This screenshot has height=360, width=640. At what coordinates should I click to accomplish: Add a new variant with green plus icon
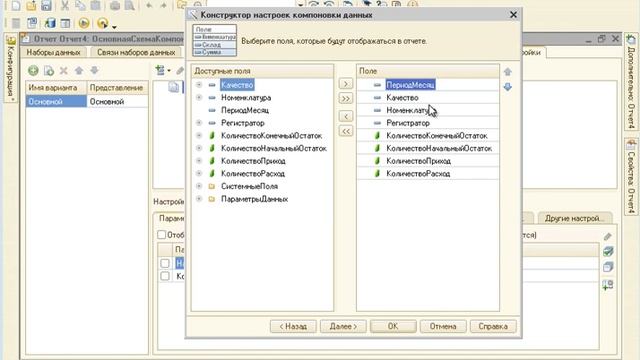(33, 71)
